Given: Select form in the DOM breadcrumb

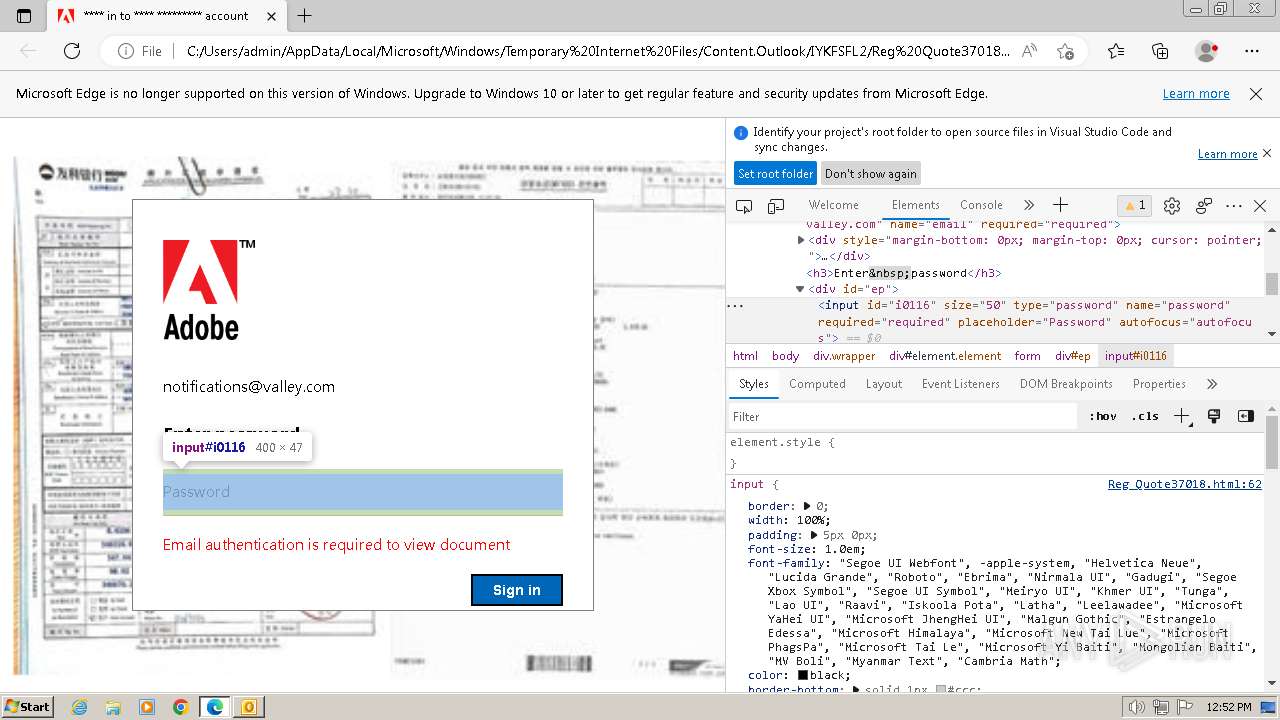Looking at the screenshot, I should point(1027,356).
